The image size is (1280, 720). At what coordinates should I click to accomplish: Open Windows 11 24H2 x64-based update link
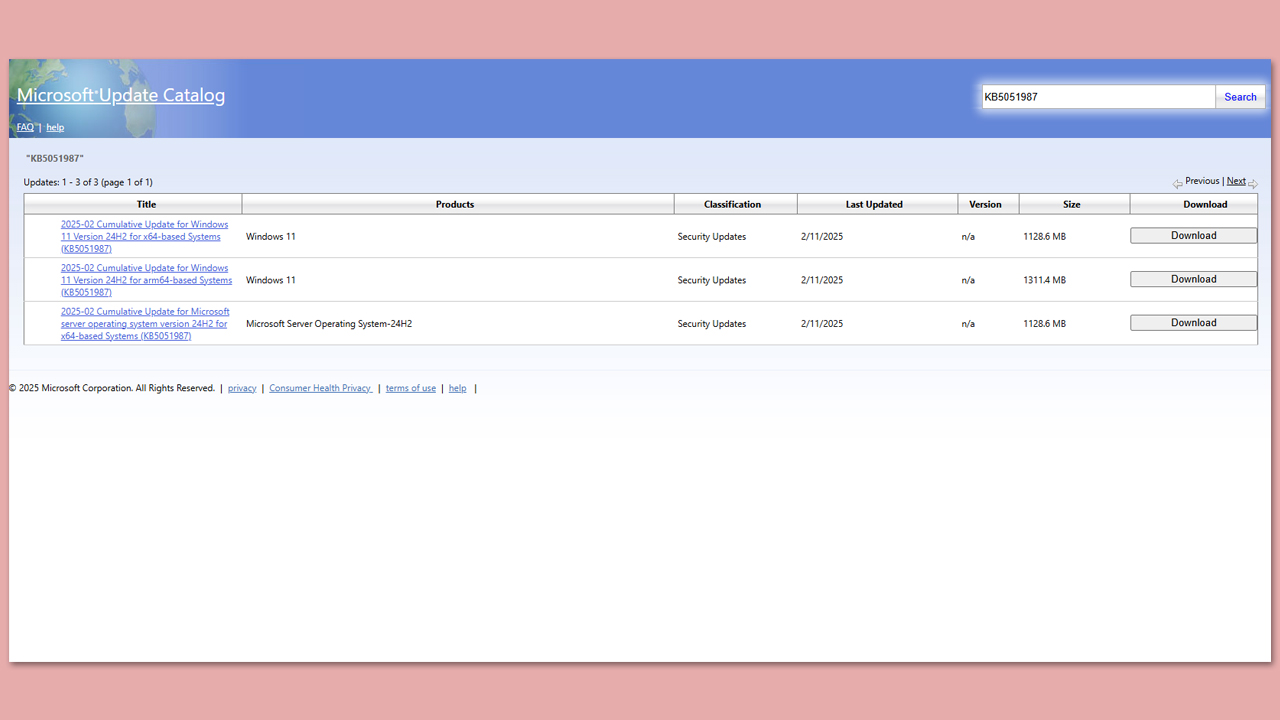tap(145, 236)
